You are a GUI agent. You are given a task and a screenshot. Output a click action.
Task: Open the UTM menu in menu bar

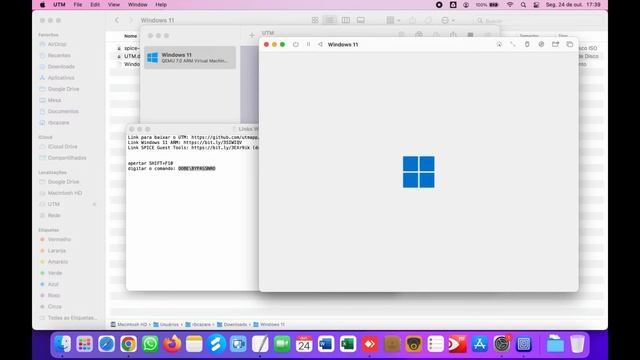click(x=59, y=4)
